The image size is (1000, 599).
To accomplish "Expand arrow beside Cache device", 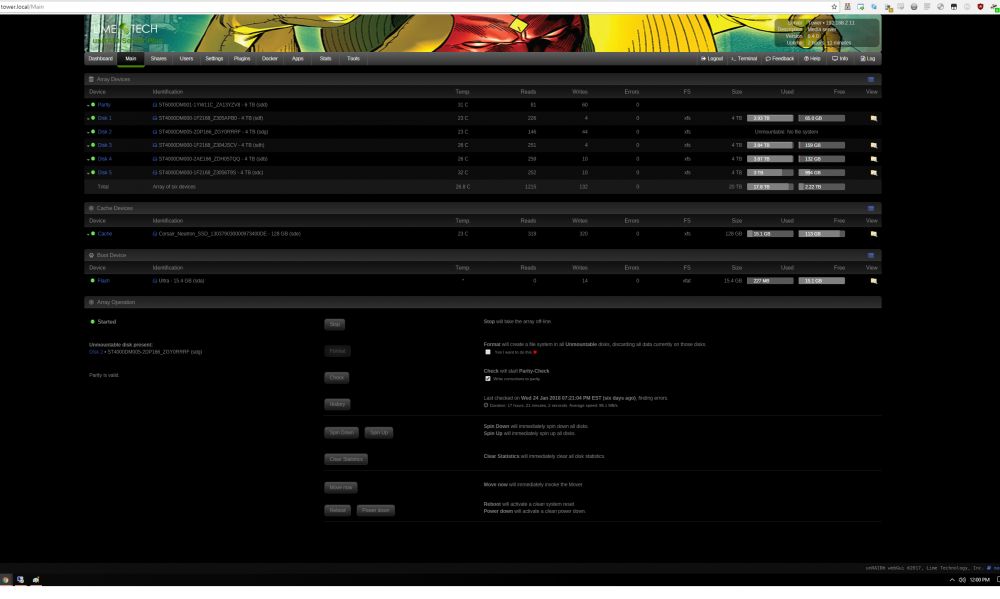I will 88,234.
